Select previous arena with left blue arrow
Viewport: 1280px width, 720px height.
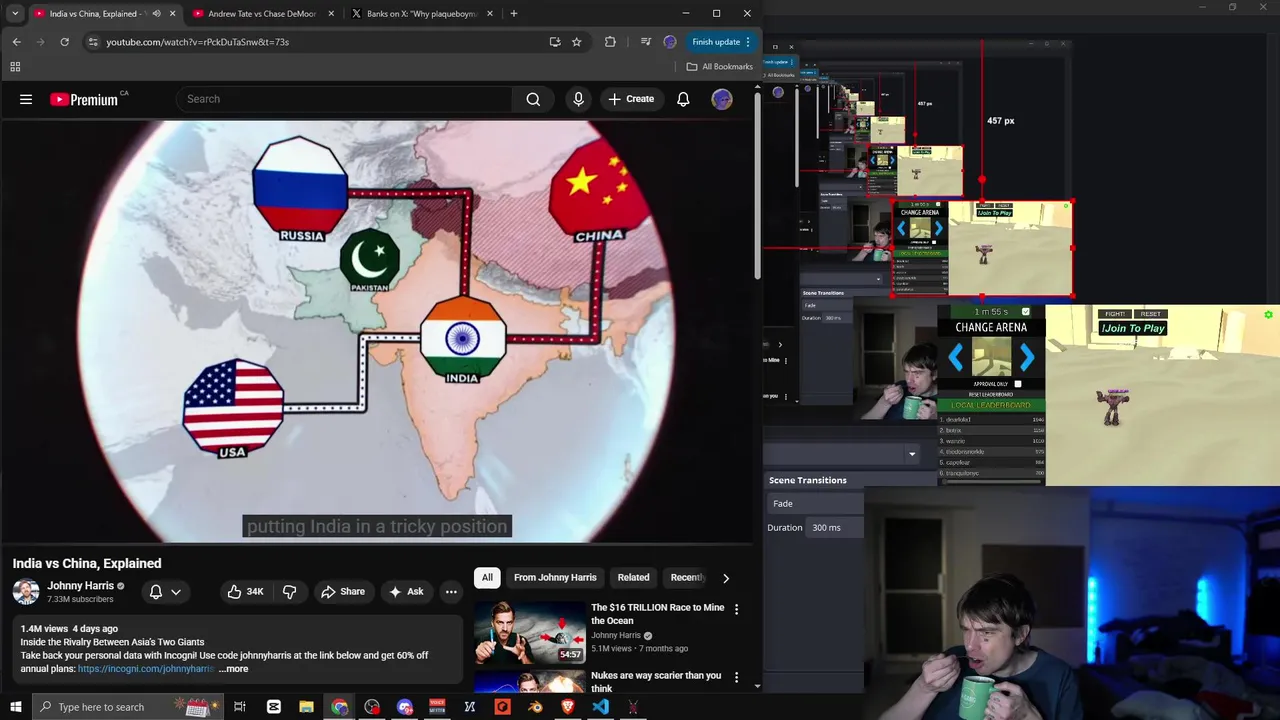pos(956,357)
